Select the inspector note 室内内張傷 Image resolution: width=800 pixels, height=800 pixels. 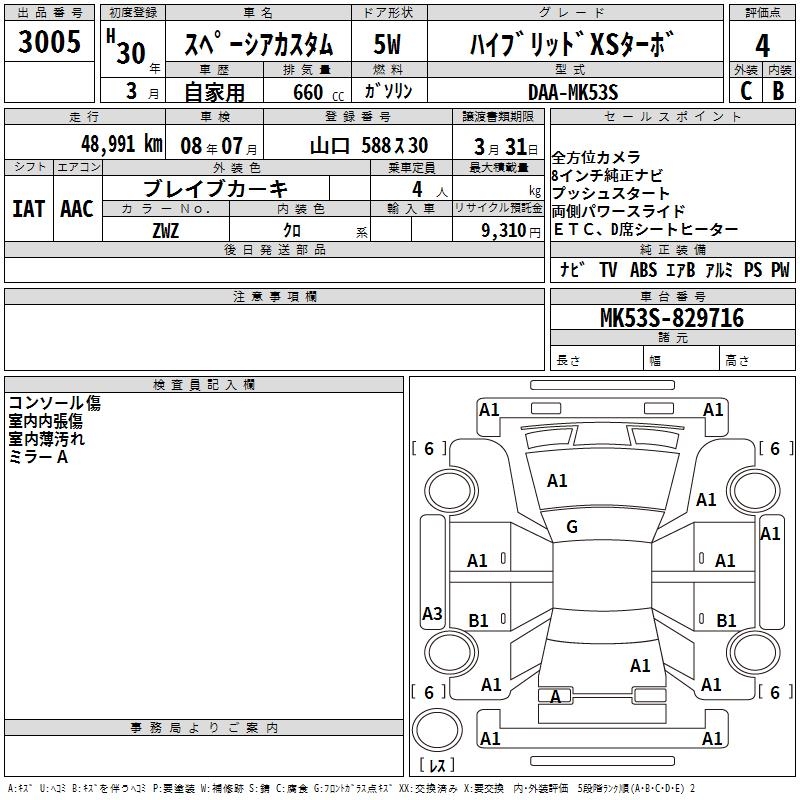[45, 421]
